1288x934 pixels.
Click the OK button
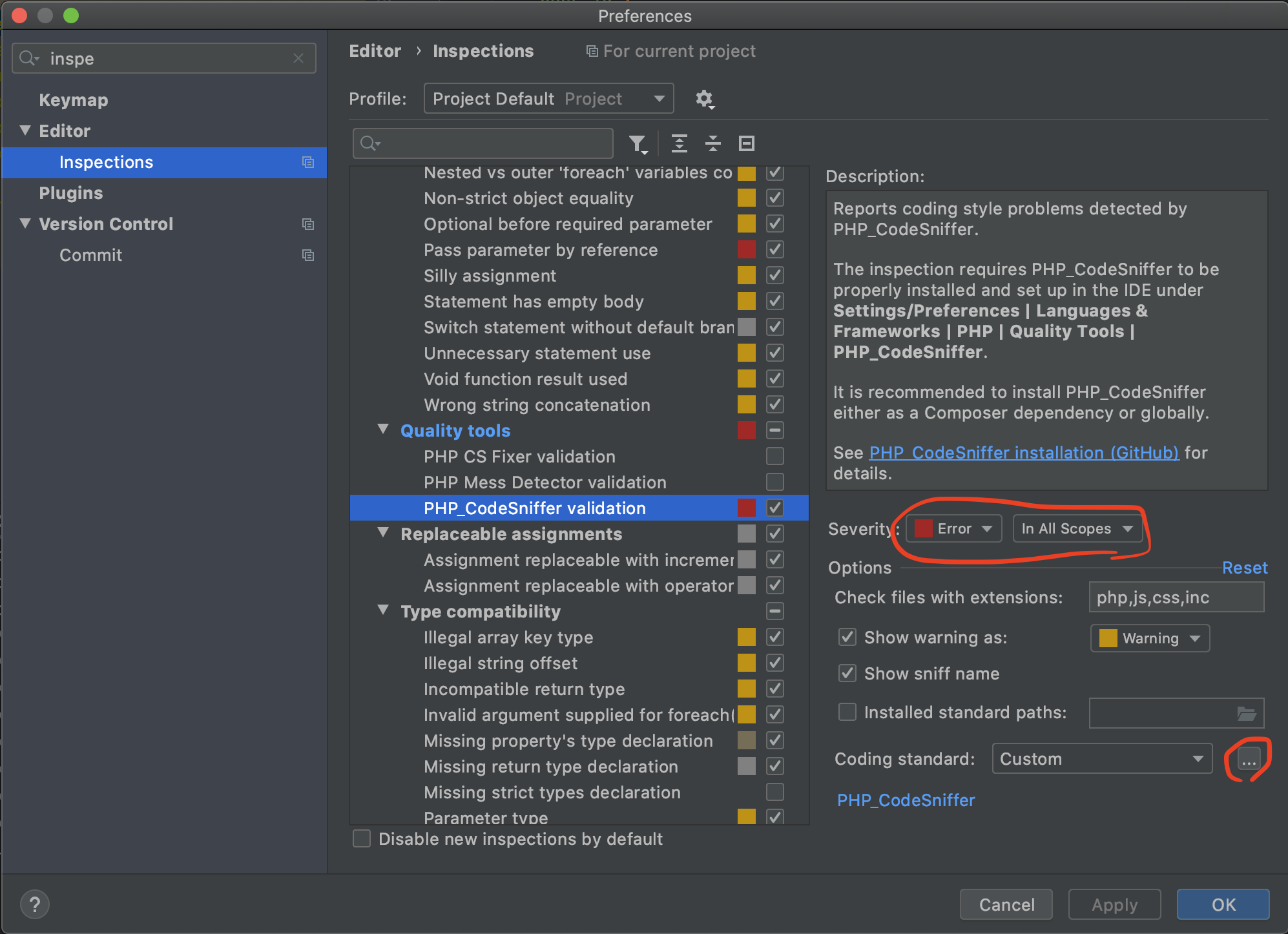coord(1222,904)
